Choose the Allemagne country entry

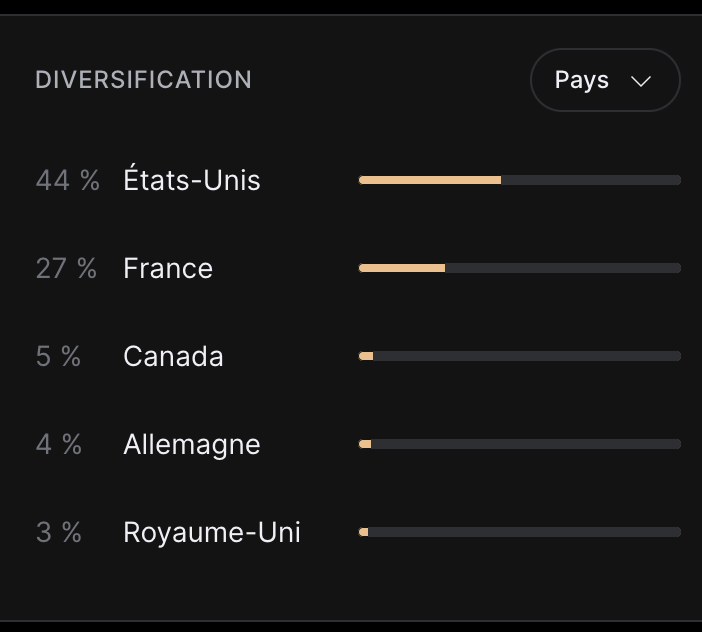coord(191,444)
